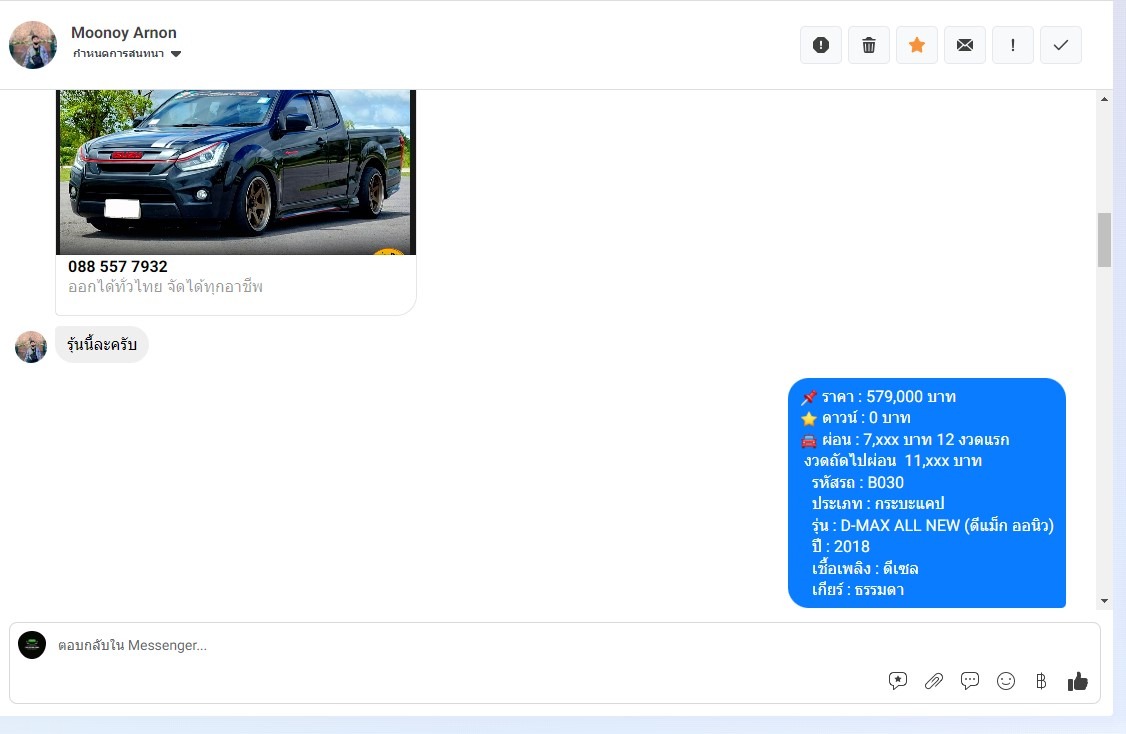The width and height of the screenshot is (1126, 734).
Task: Attach a file with the paperclip icon
Action: (934, 681)
